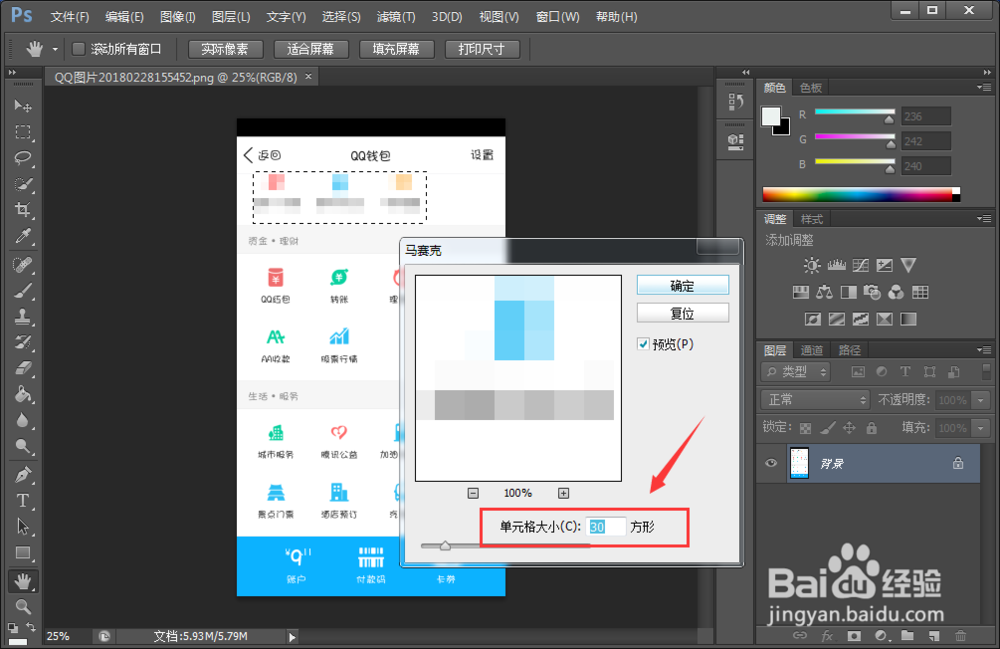Select the Brush tool
The image size is (1000, 649).
23,291
